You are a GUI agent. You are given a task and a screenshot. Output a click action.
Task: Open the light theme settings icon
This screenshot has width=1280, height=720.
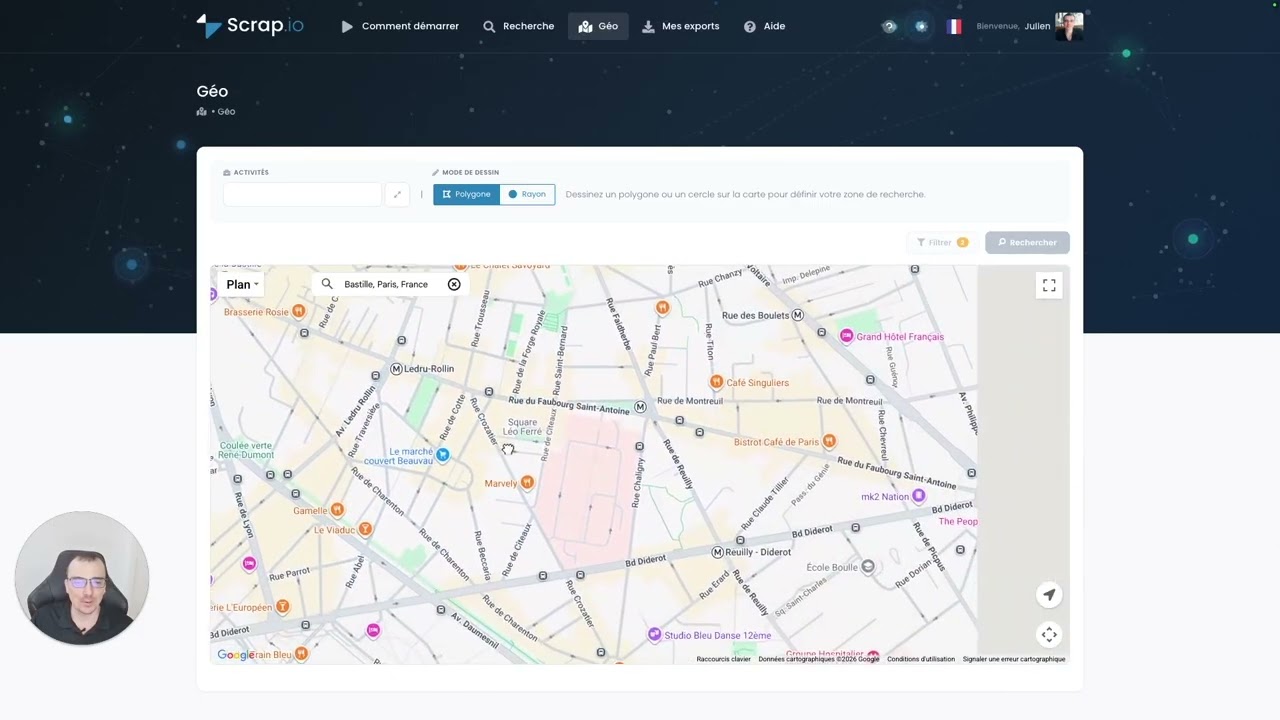click(921, 26)
